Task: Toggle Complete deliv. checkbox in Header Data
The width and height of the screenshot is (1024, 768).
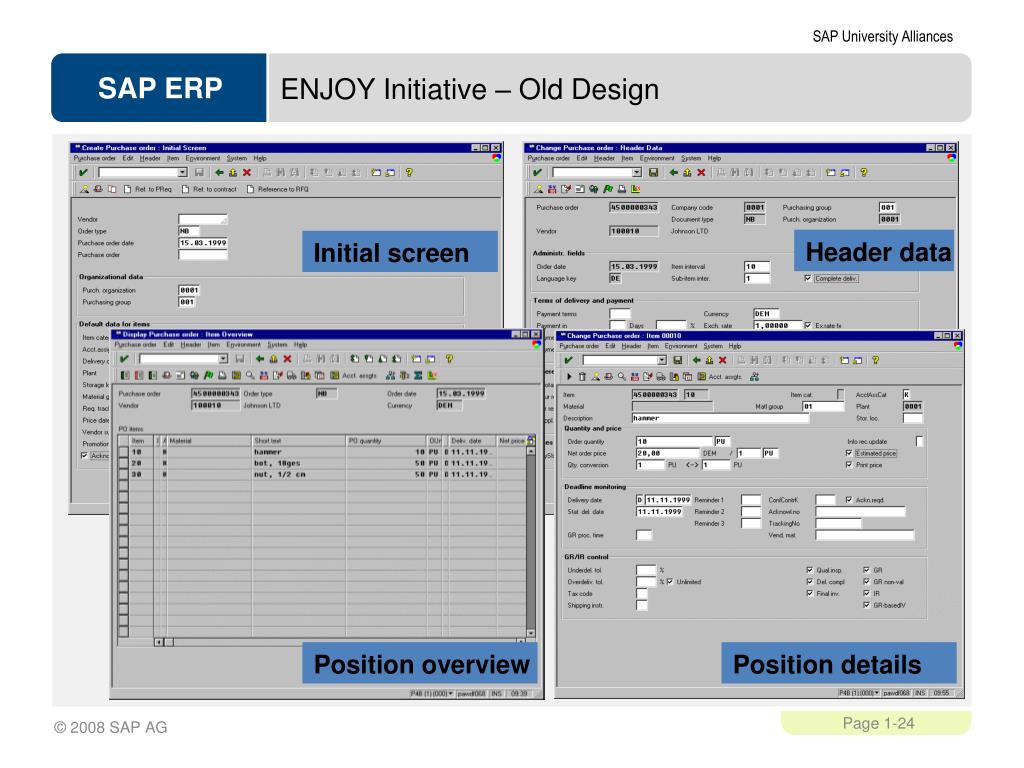Action: tap(808, 279)
